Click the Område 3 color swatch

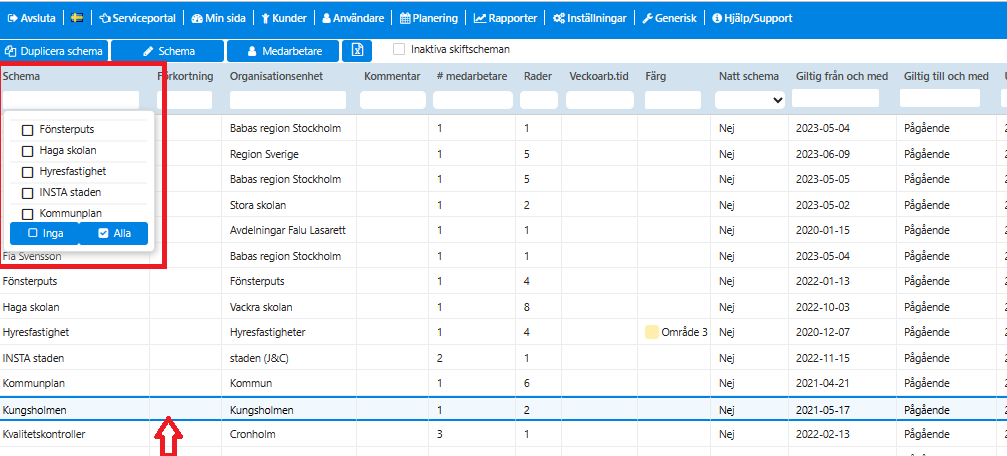[652, 332]
